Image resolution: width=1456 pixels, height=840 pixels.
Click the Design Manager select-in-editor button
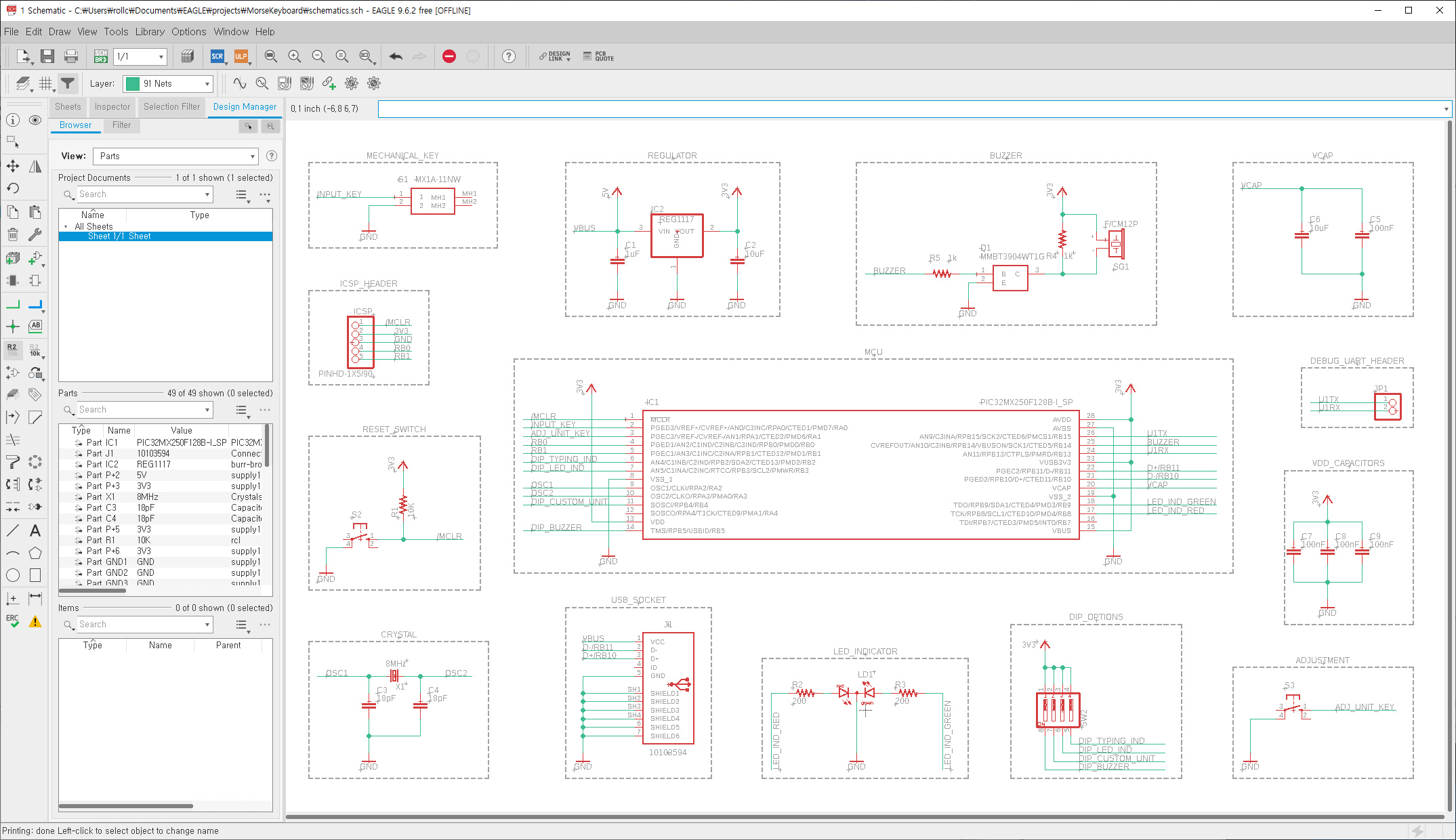point(249,126)
